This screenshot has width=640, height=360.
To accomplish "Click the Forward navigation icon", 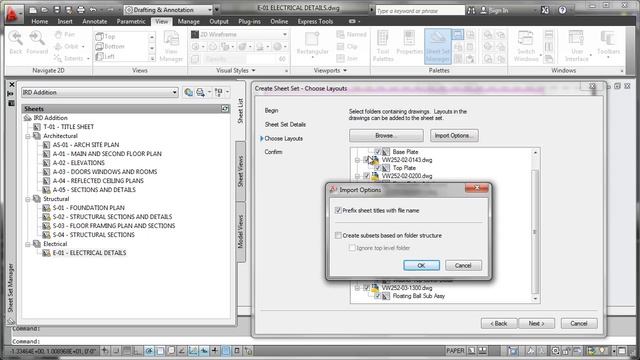I will click(x=37, y=43).
